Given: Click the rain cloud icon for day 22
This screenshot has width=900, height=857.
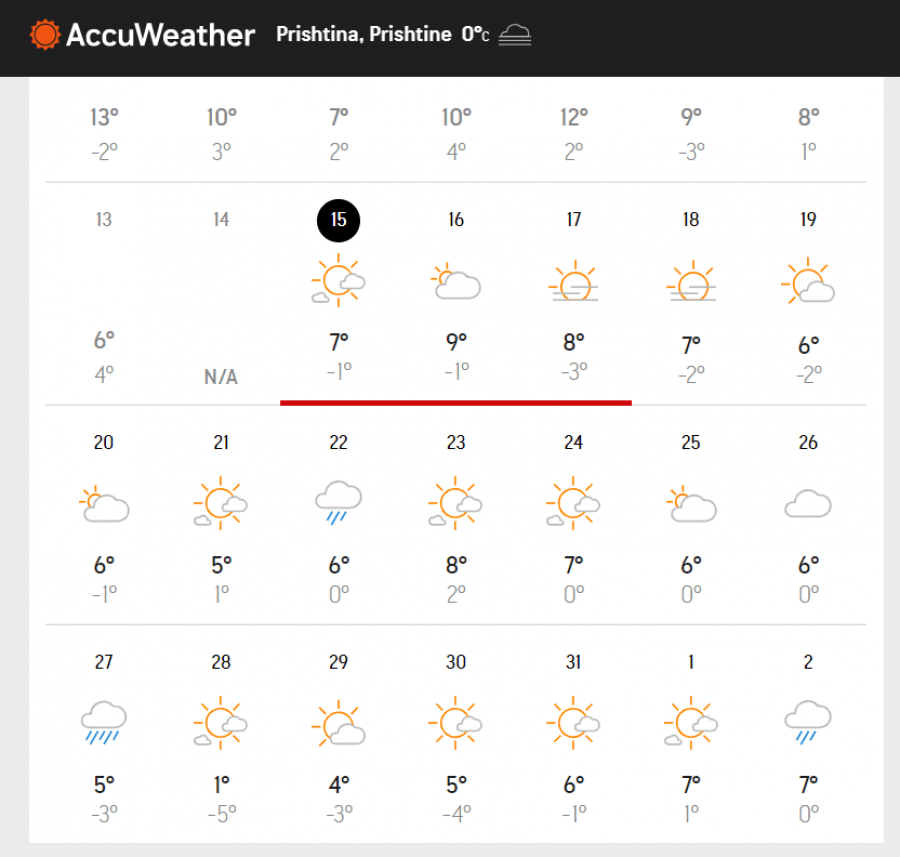Looking at the screenshot, I should [339, 503].
